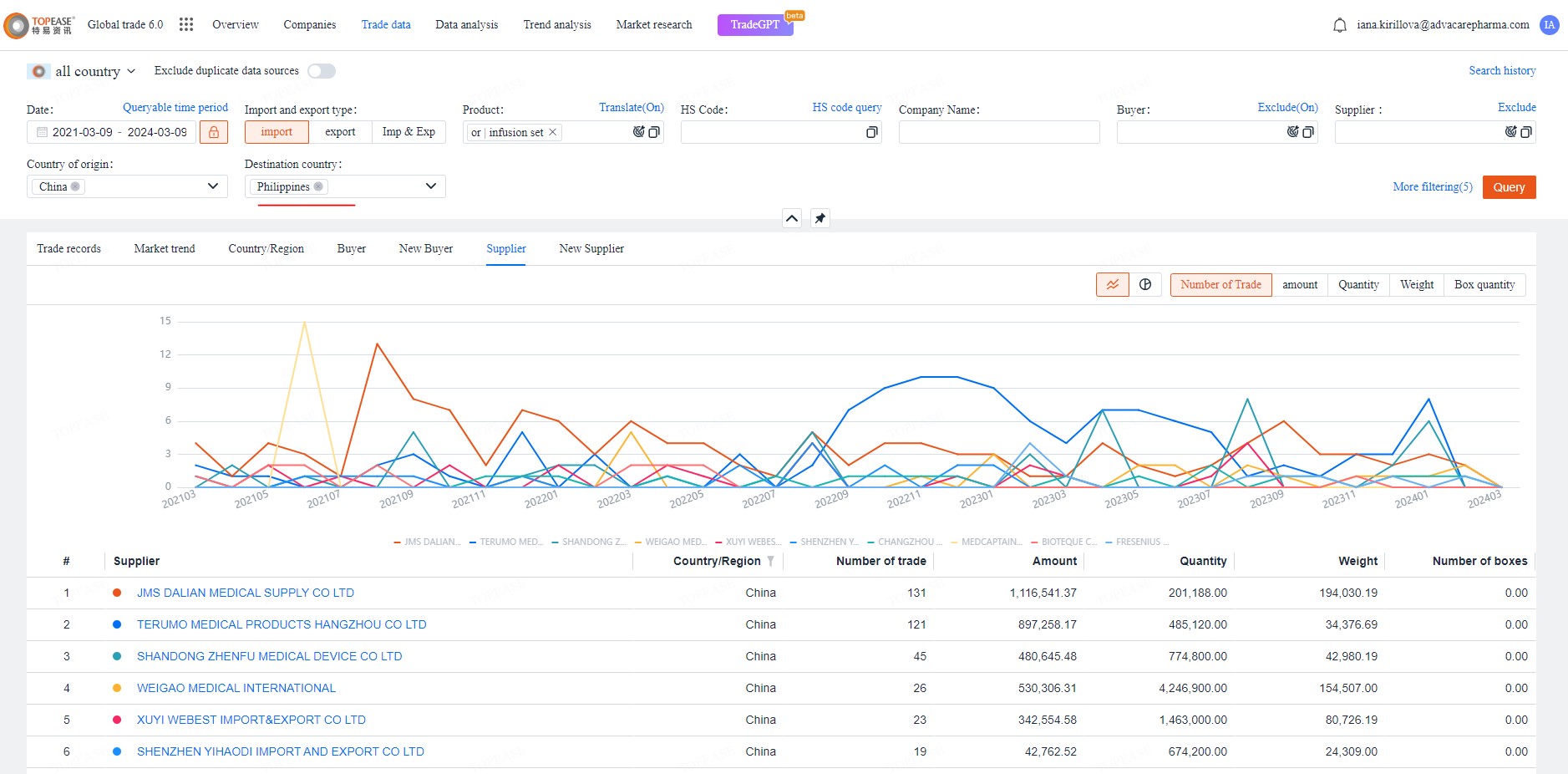Toggle TERUMO MED series in legend

[506, 542]
